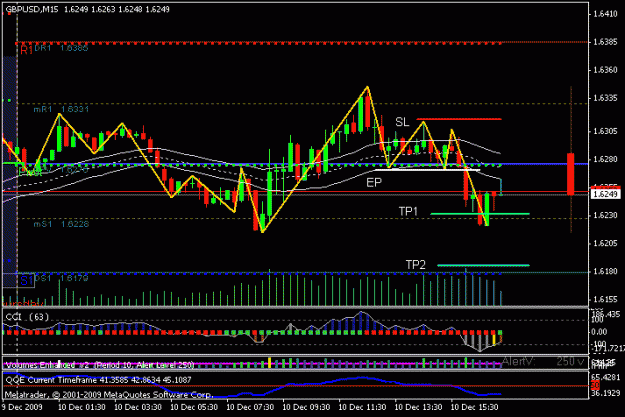Click the blue S1 marker label
Viewport: 625px width, 417px height.
26,280
